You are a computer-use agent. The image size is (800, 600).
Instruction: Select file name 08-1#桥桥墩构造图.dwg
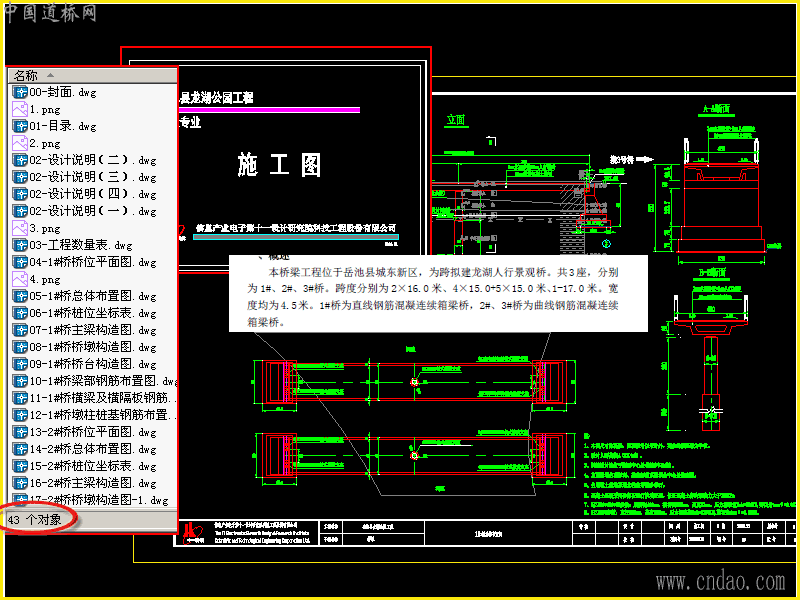(93, 347)
